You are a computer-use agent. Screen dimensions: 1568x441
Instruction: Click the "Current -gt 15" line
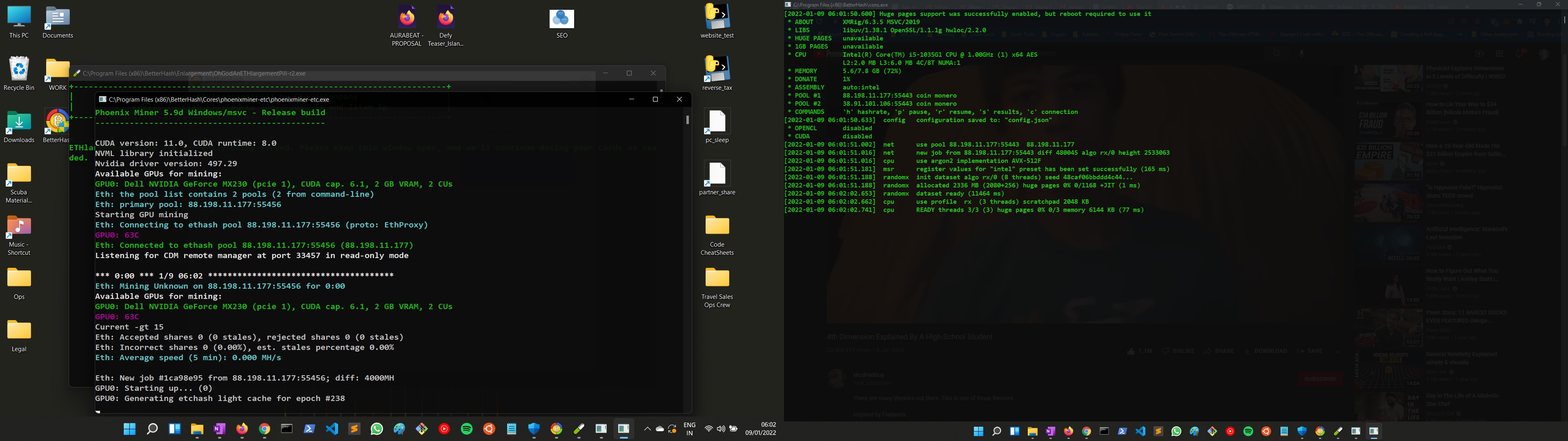[130, 327]
